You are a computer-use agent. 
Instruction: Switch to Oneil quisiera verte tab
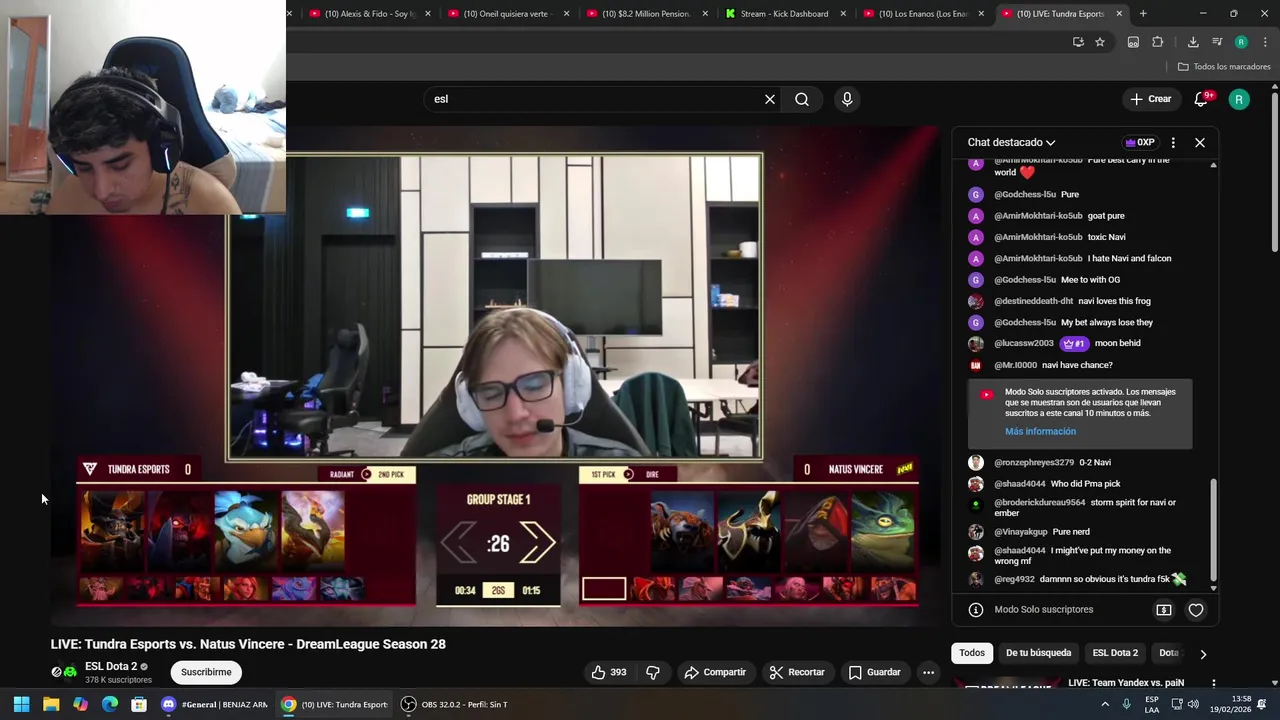click(508, 14)
